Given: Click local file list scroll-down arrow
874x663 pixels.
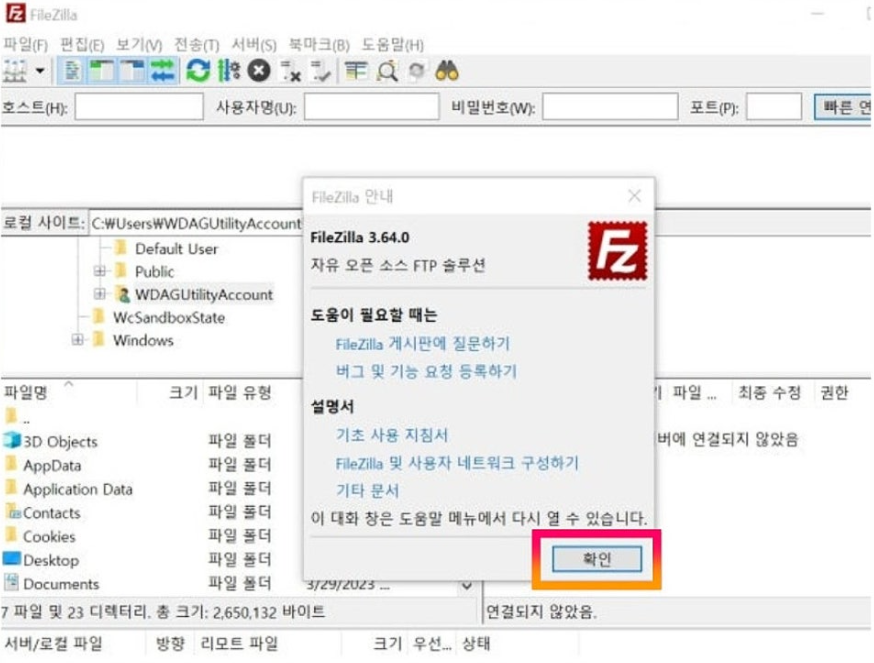Looking at the screenshot, I should tap(467, 586).
